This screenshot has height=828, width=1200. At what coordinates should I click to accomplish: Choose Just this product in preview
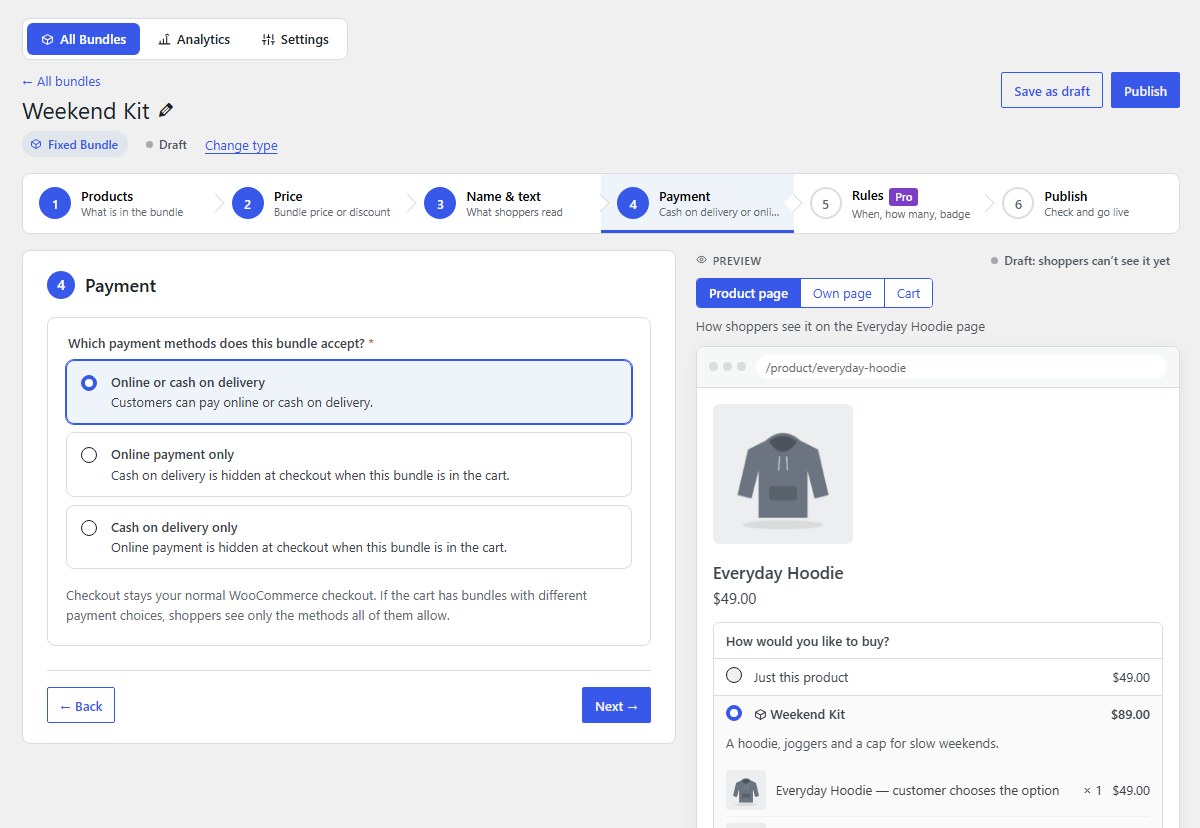tap(734, 676)
